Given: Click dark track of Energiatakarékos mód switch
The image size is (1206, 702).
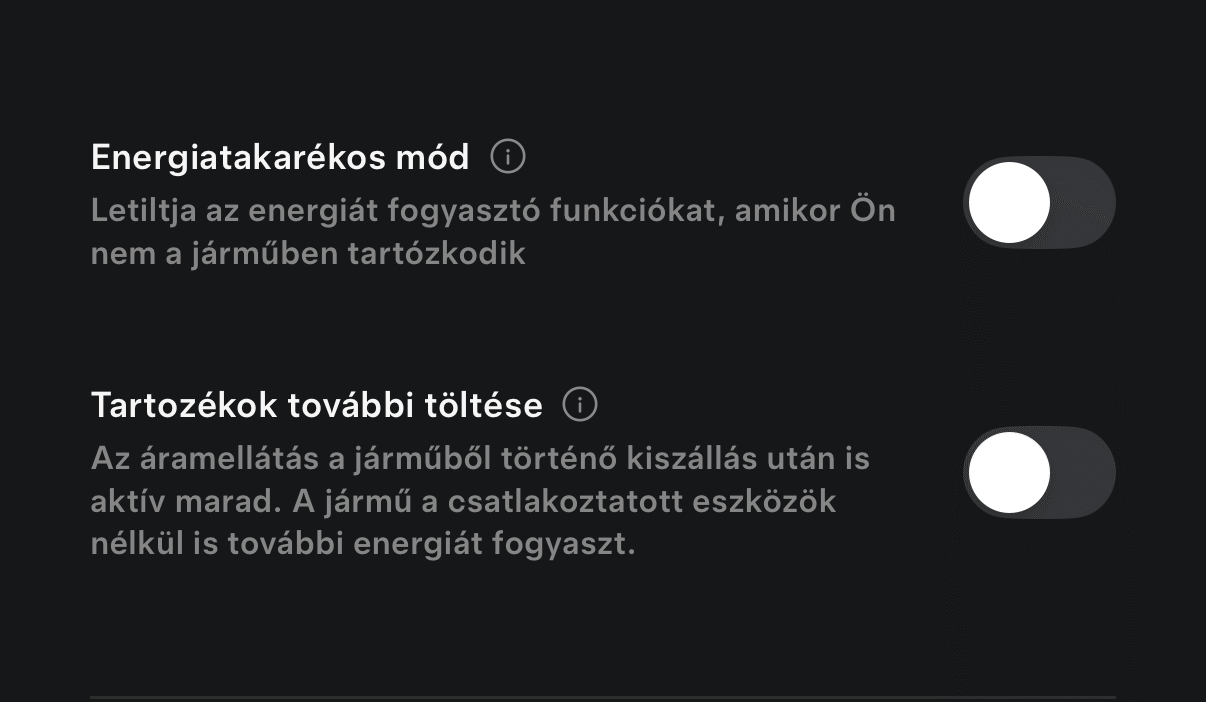Looking at the screenshot, I should pyautogui.click(x=1084, y=203).
